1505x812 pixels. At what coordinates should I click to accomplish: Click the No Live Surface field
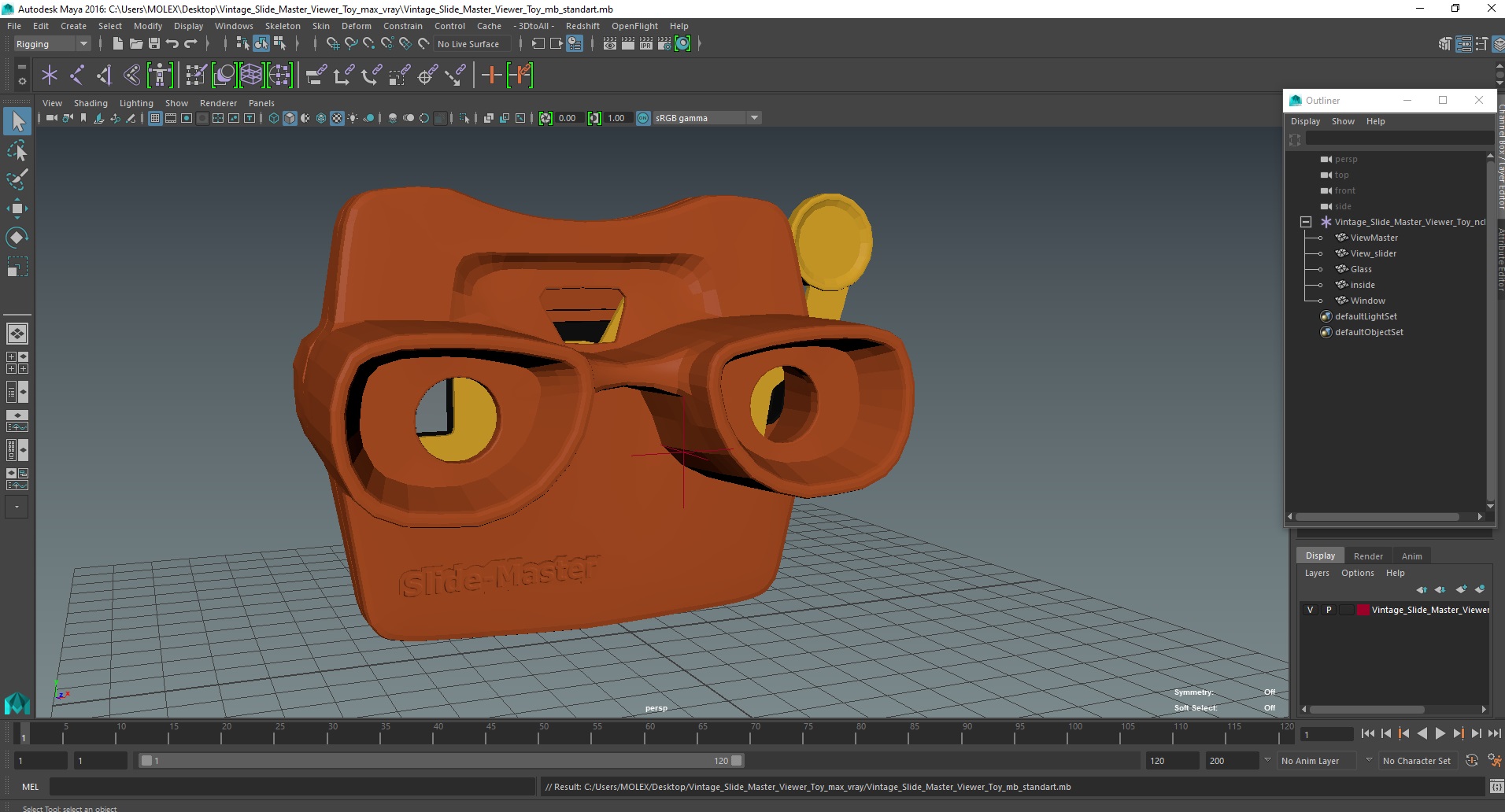coord(471,44)
